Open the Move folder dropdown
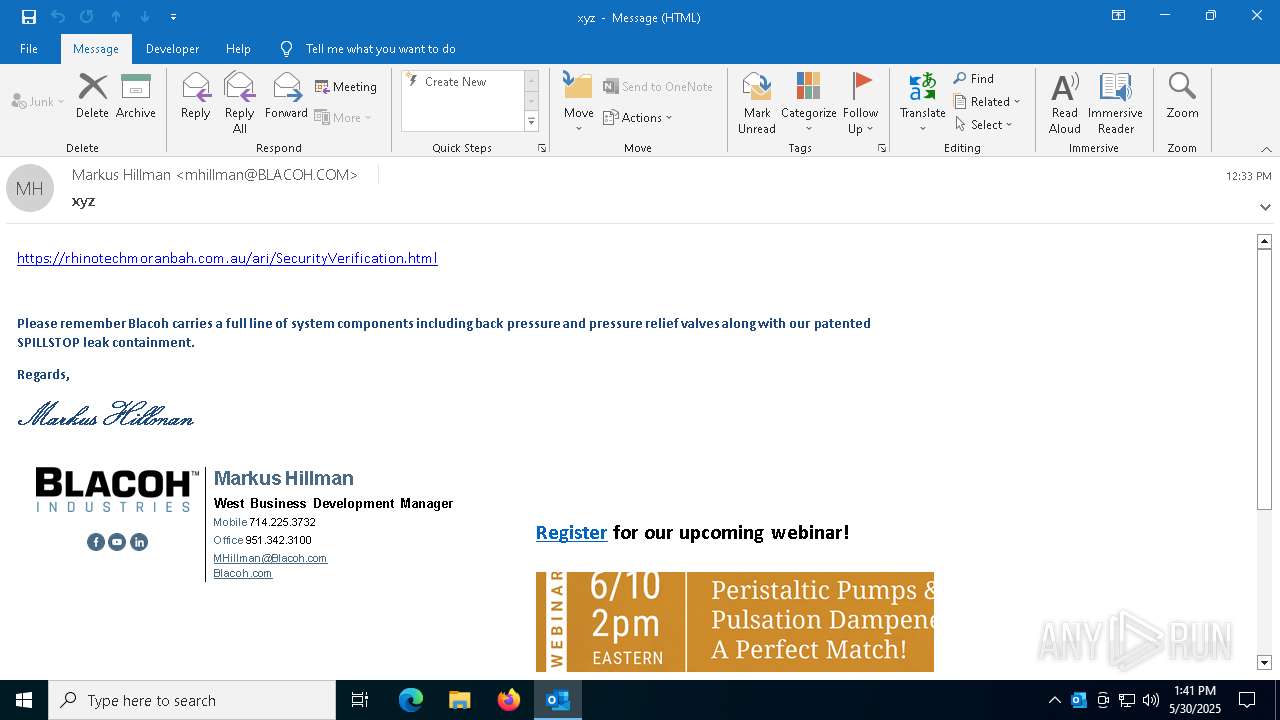Screen dimensions: 1280x720 coord(578,102)
